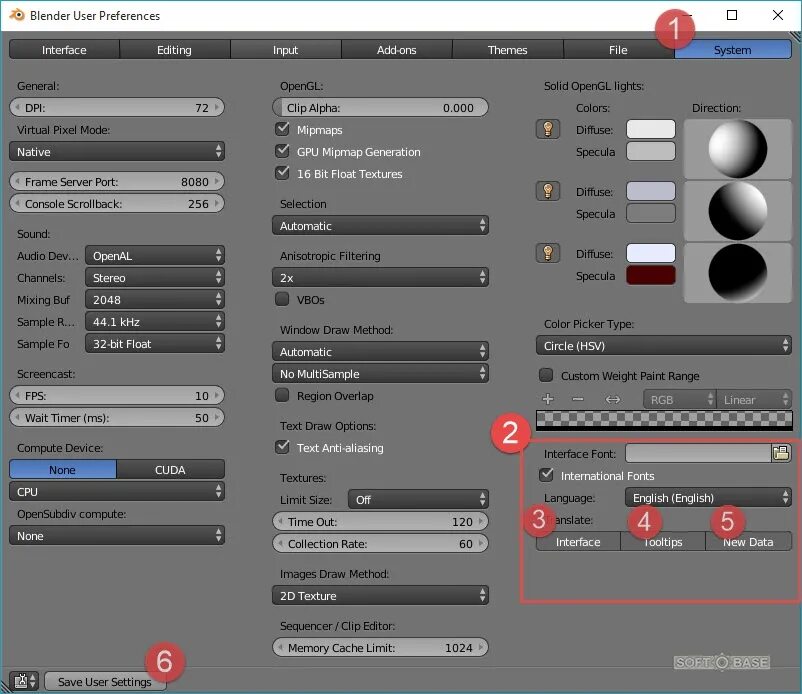The height and width of the screenshot is (694, 802).
Task: Click the weight paint color ramp bar
Action: 664,419
